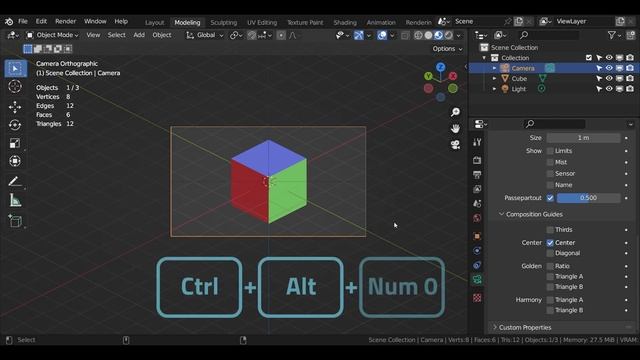The image size is (640, 360).
Task: Open the Window menu
Action: click(95, 21)
